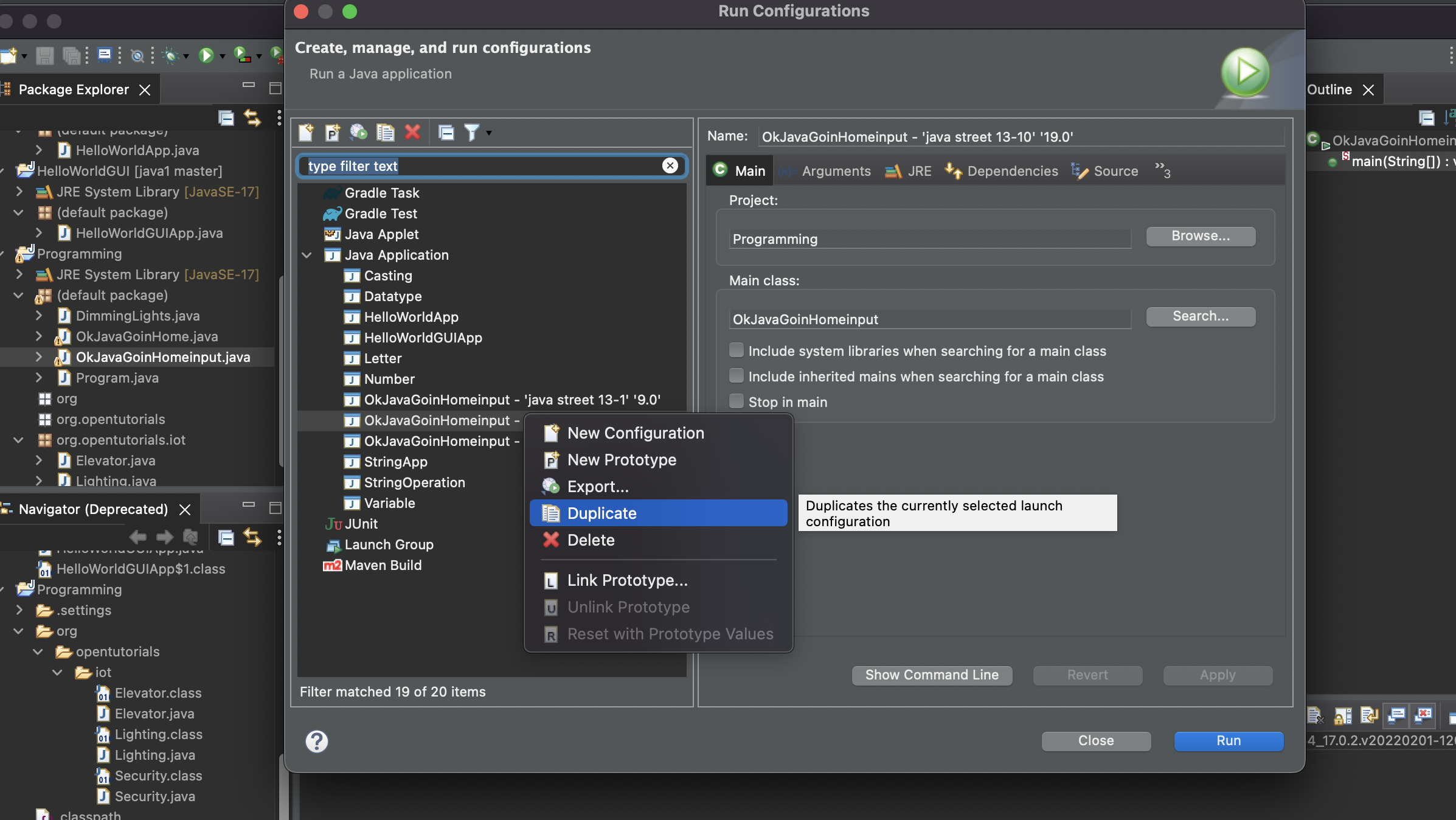This screenshot has width=1456, height=820.
Task: Choose Export... in the context menu
Action: 598,487
